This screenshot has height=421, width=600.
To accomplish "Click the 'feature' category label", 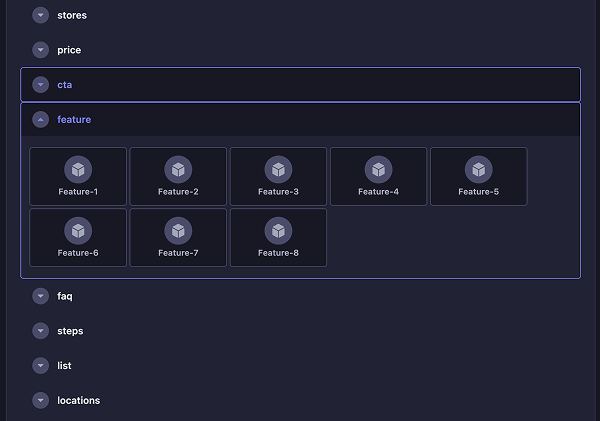I will (74, 119).
